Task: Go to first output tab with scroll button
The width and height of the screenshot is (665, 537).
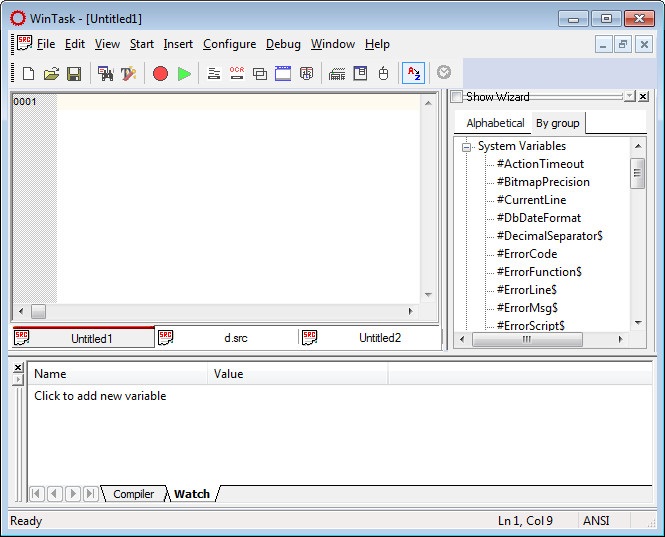Action: tap(37, 494)
